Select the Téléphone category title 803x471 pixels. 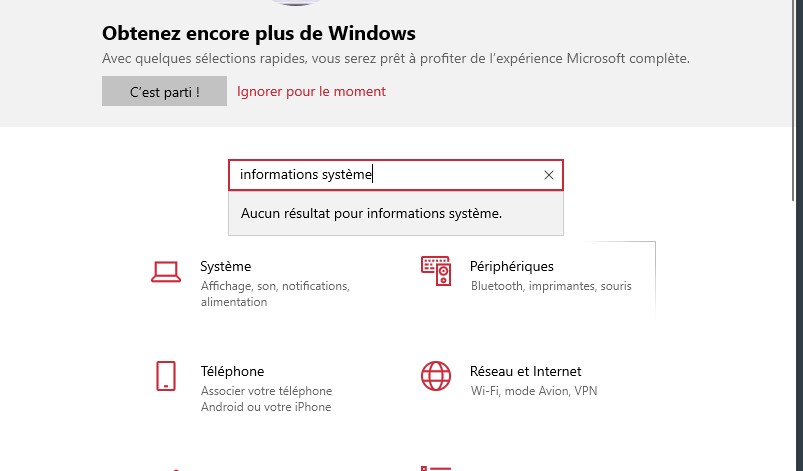tap(233, 371)
